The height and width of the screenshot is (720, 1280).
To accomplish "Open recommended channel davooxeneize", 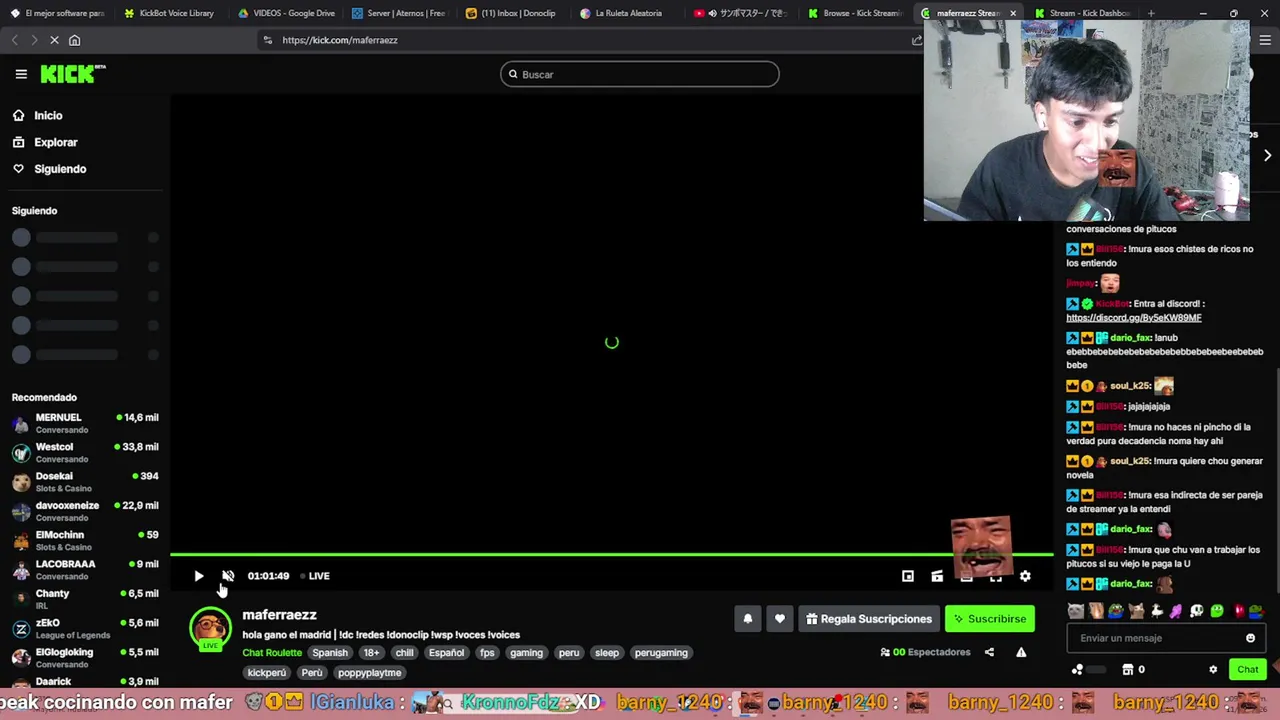I will coord(85,511).
